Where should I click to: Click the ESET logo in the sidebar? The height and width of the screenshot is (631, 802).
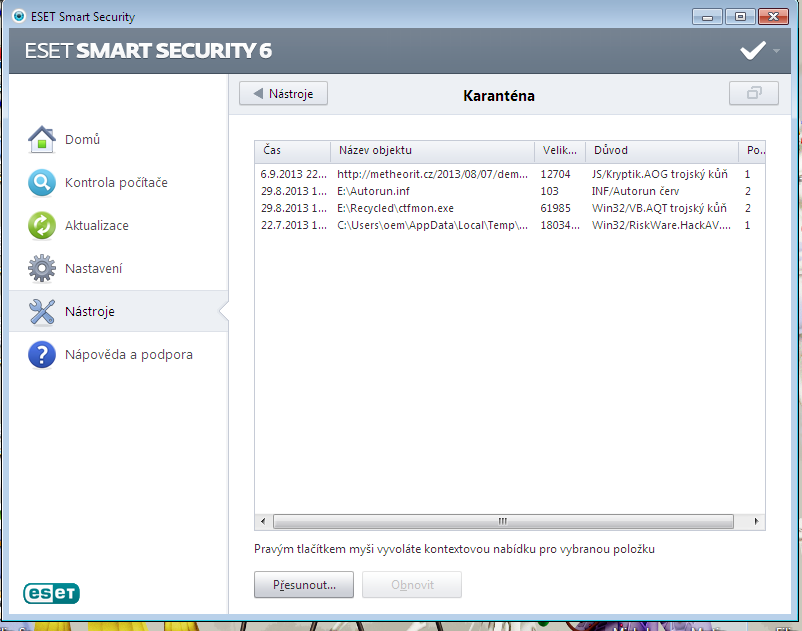pos(51,593)
